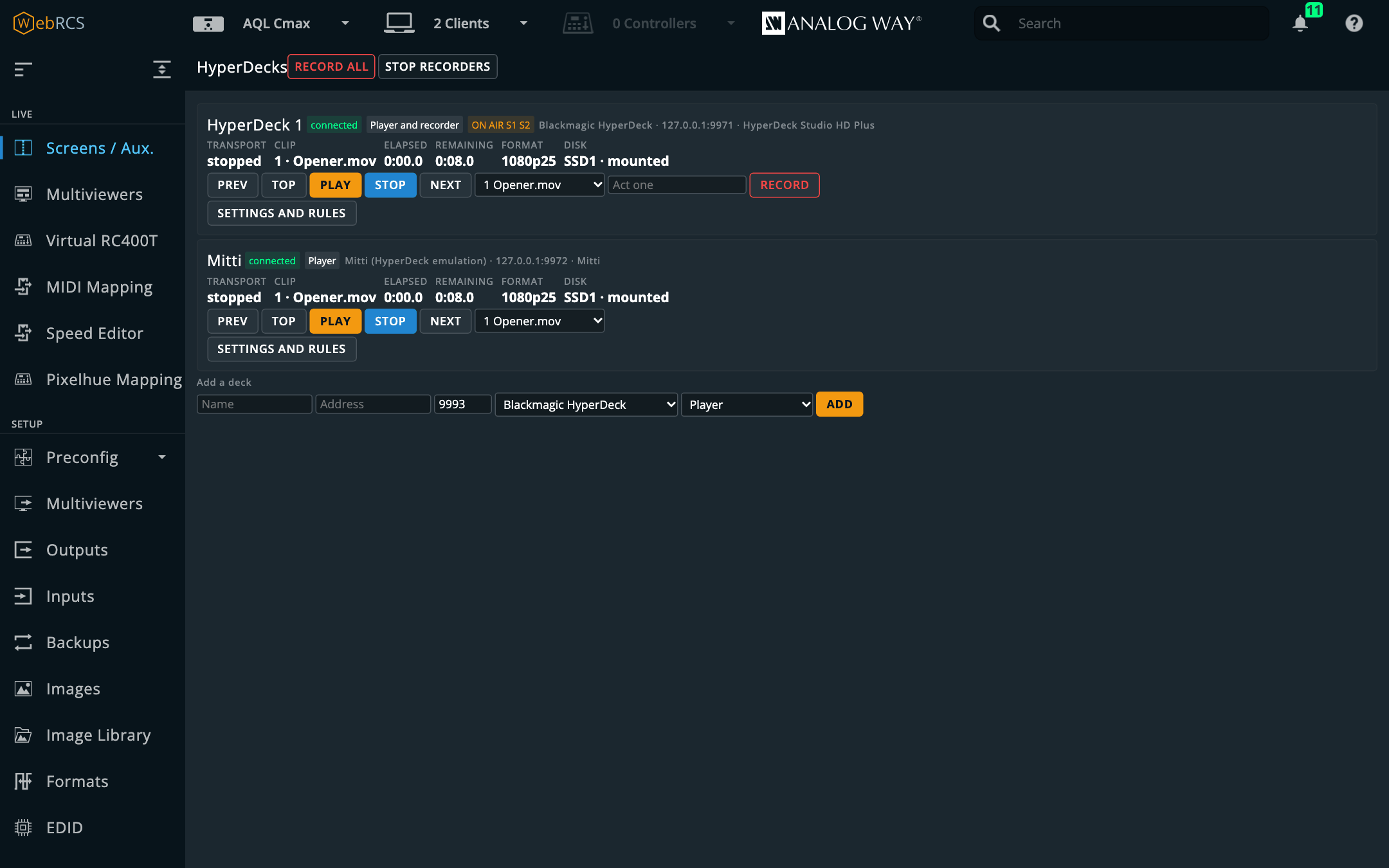
Task: Click the AQL Cmax device icon
Action: pos(208,24)
